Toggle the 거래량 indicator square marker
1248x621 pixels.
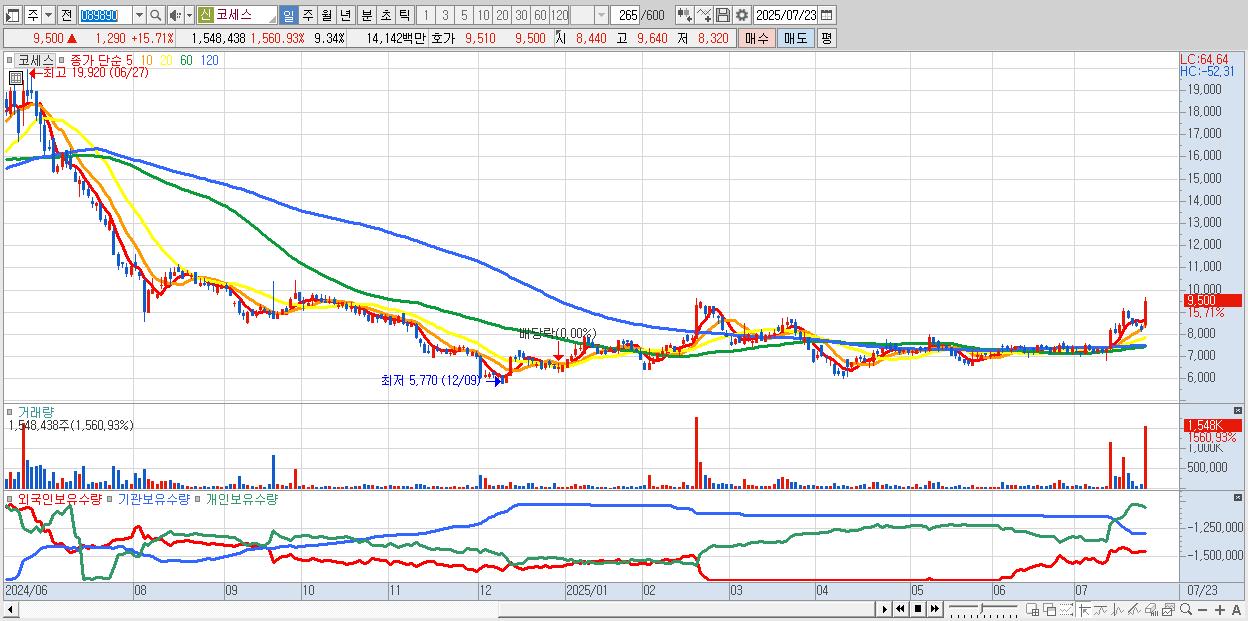[11, 410]
